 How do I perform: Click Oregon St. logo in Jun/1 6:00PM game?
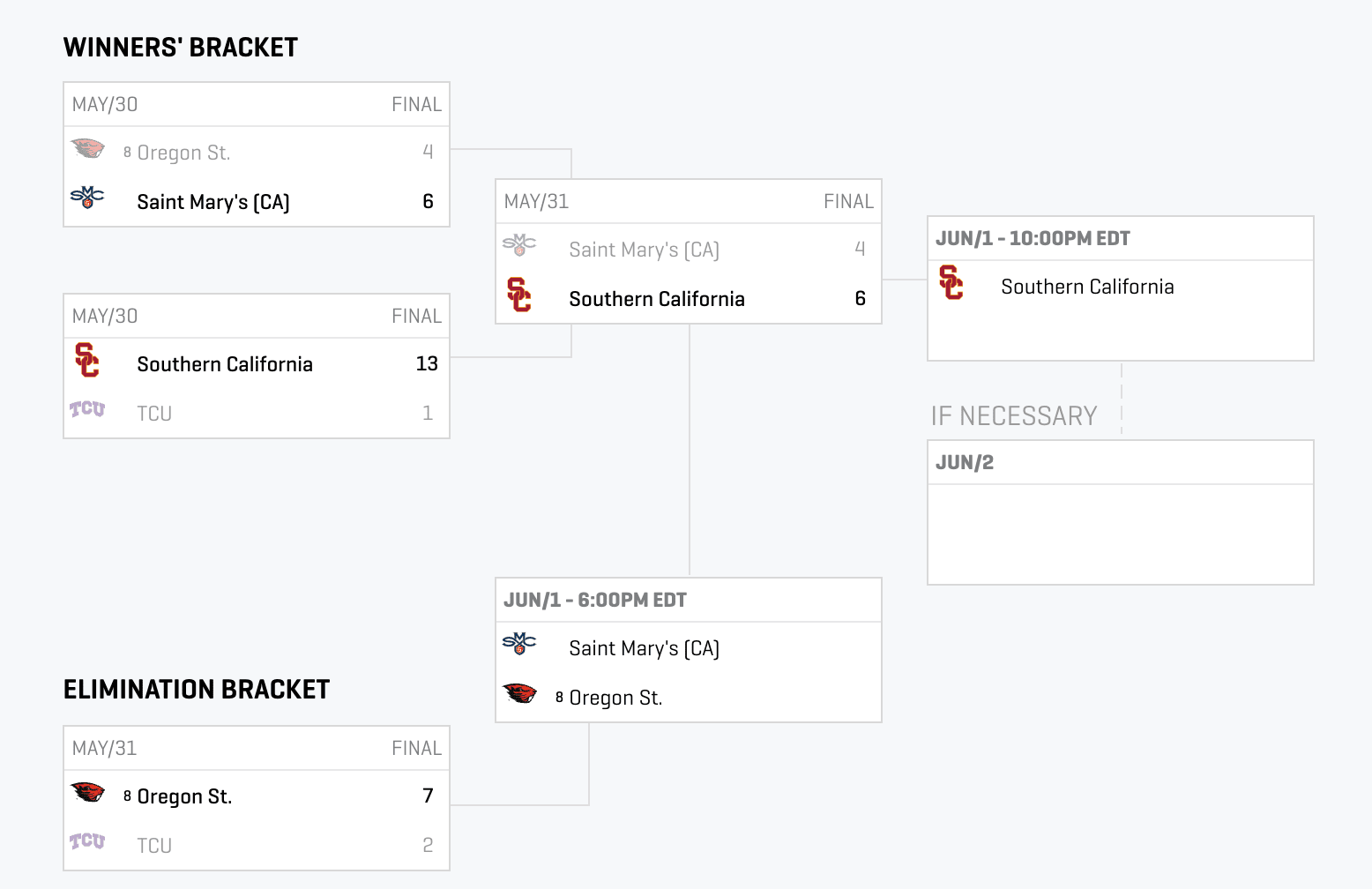click(x=519, y=693)
